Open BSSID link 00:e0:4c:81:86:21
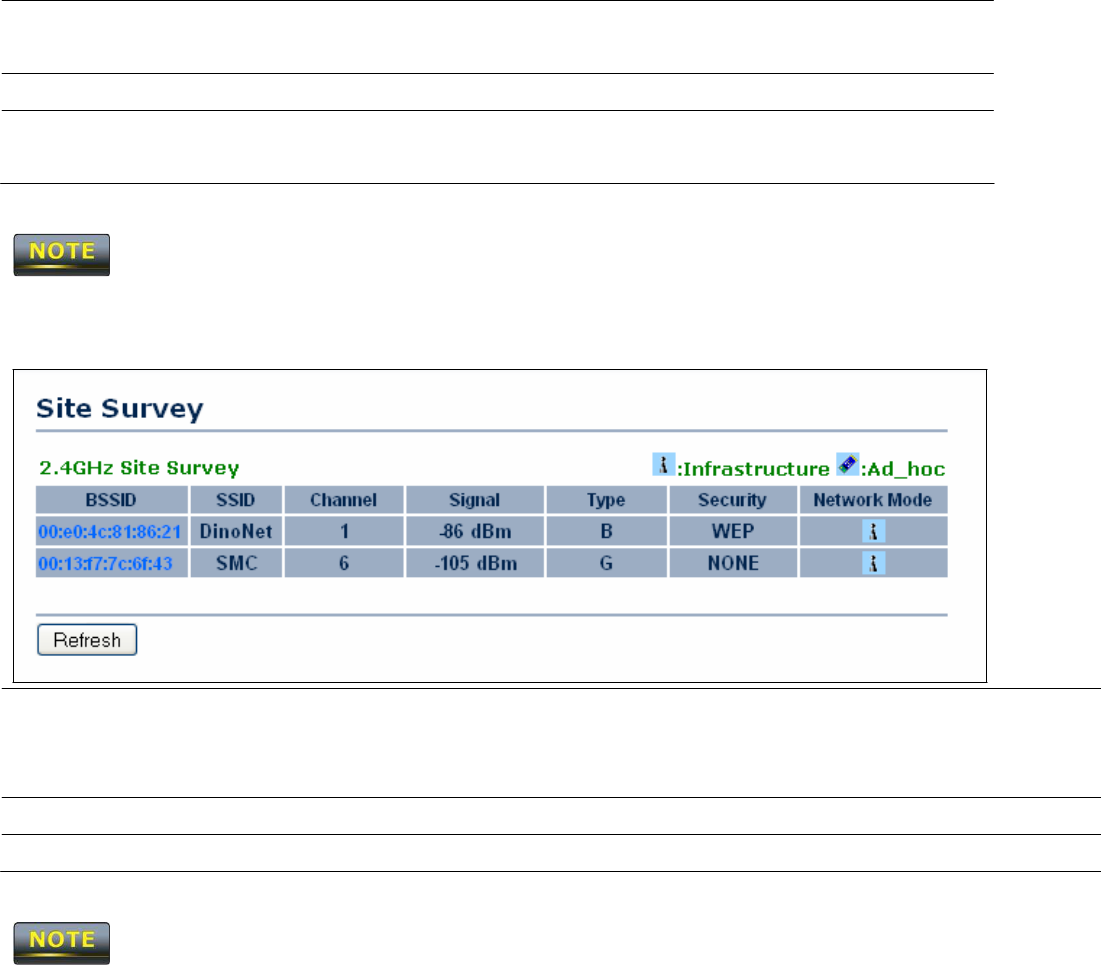The height and width of the screenshot is (965, 1101). 110,532
